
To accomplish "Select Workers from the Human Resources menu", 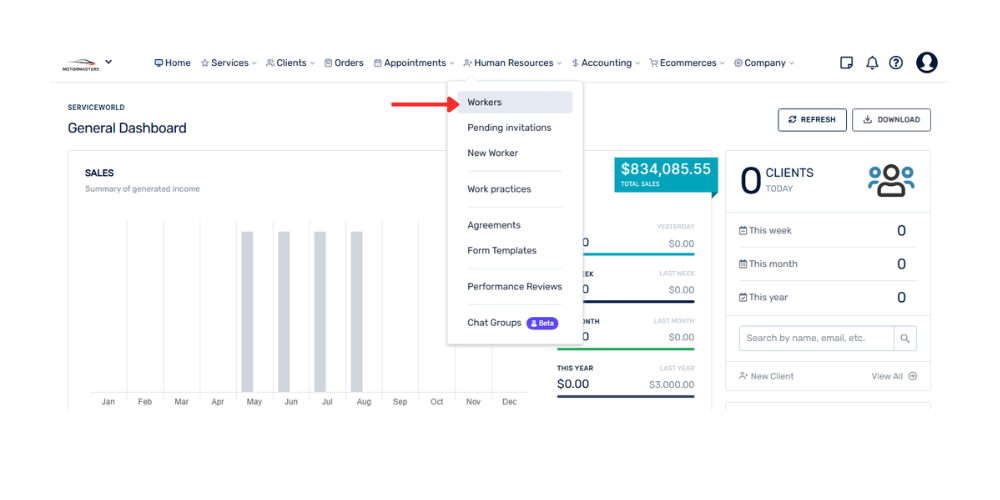I will click(x=485, y=102).
